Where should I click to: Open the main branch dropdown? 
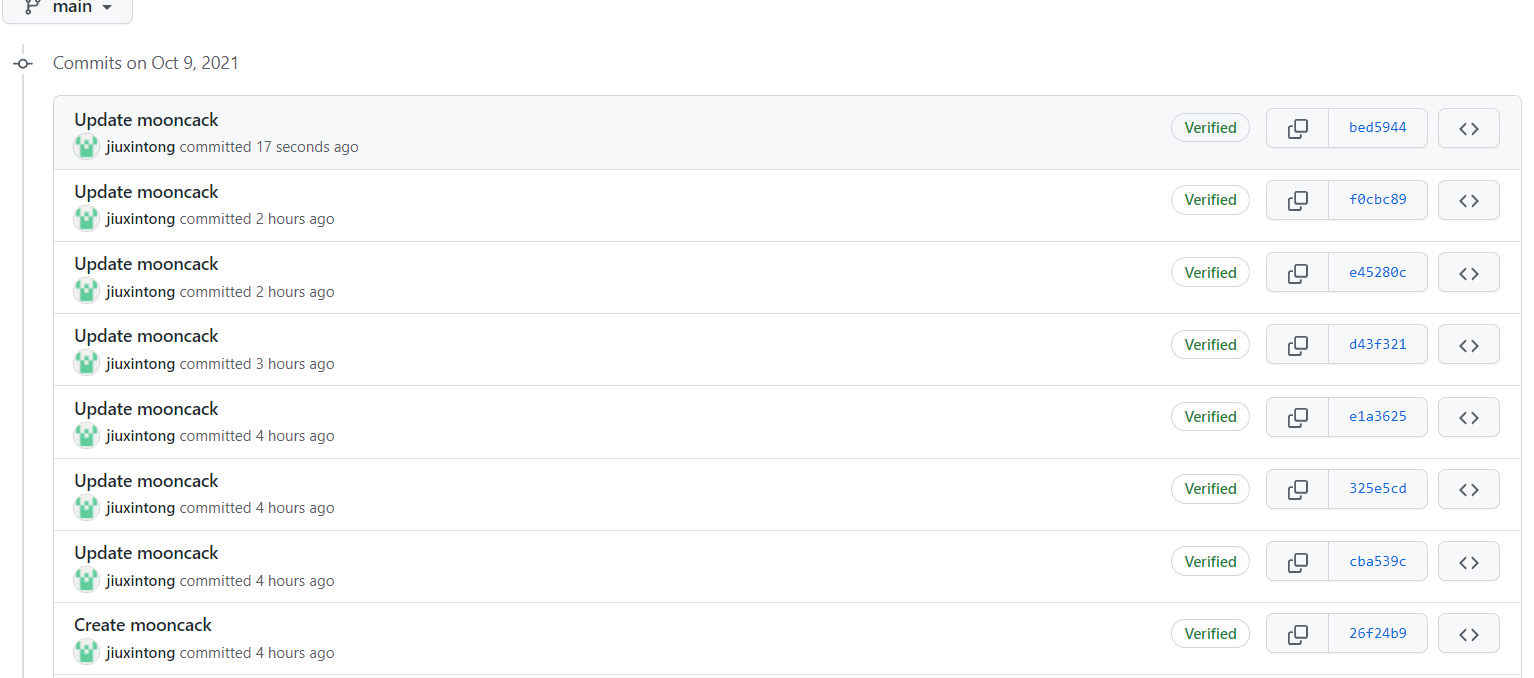(67, 8)
